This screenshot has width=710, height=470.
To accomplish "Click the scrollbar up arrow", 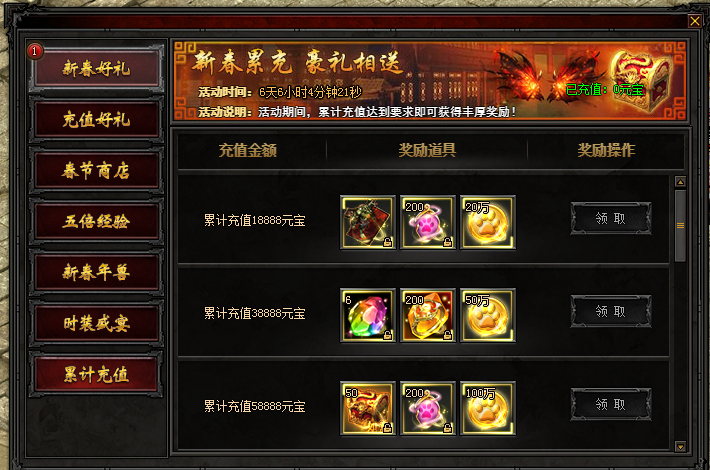I will coord(680,182).
